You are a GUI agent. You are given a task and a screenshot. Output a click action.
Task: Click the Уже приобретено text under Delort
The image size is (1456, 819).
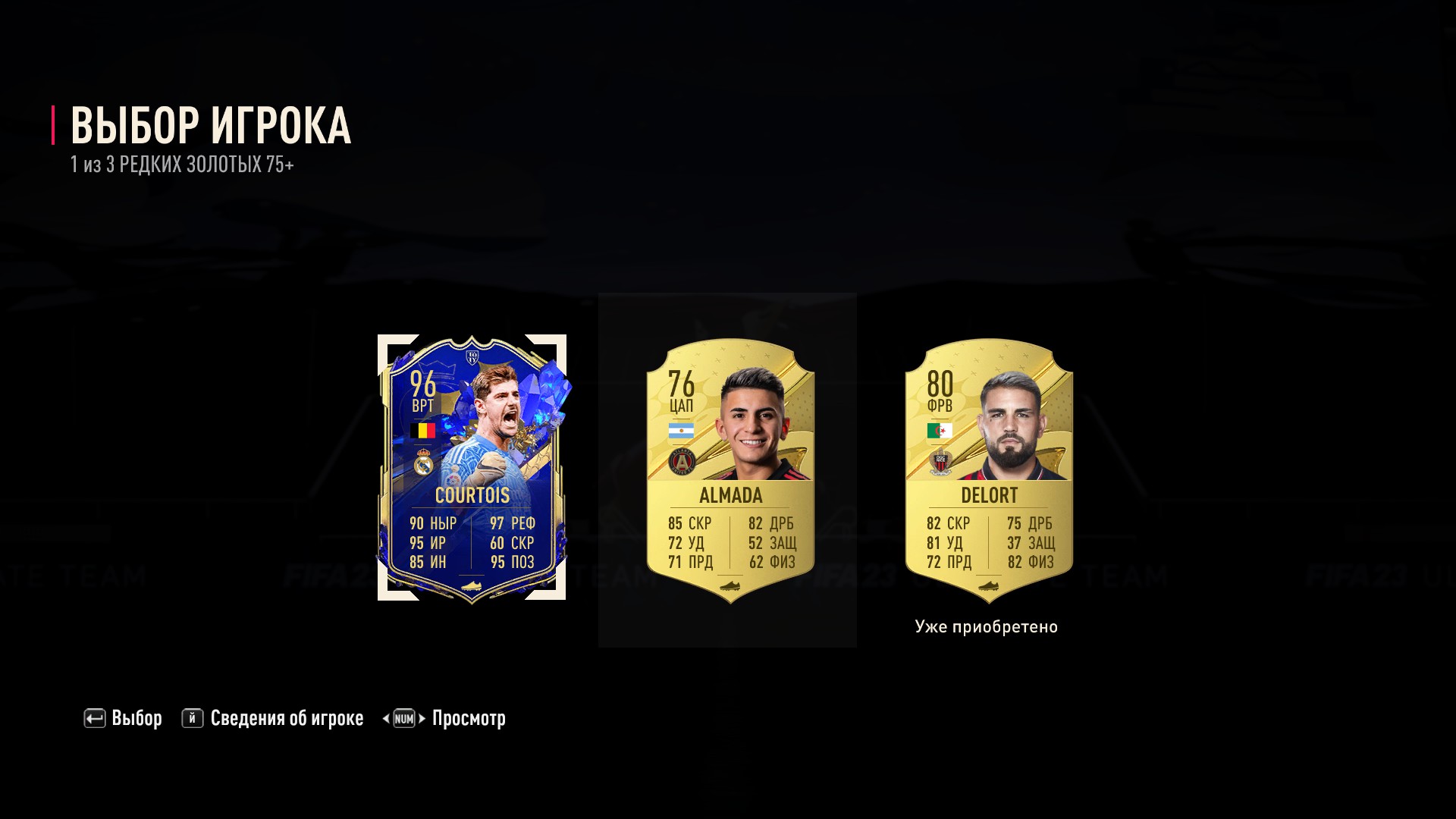click(986, 627)
